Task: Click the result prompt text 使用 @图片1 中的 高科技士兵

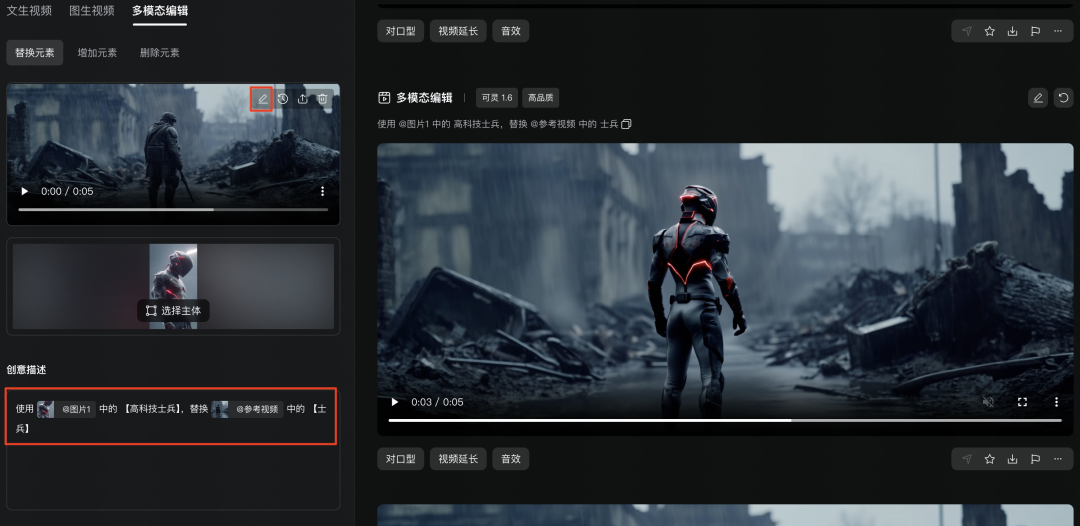Action: 441,125
